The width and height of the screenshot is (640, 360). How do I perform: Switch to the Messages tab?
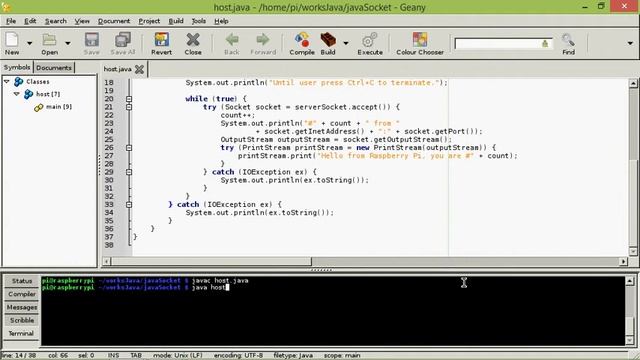(x=22, y=307)
